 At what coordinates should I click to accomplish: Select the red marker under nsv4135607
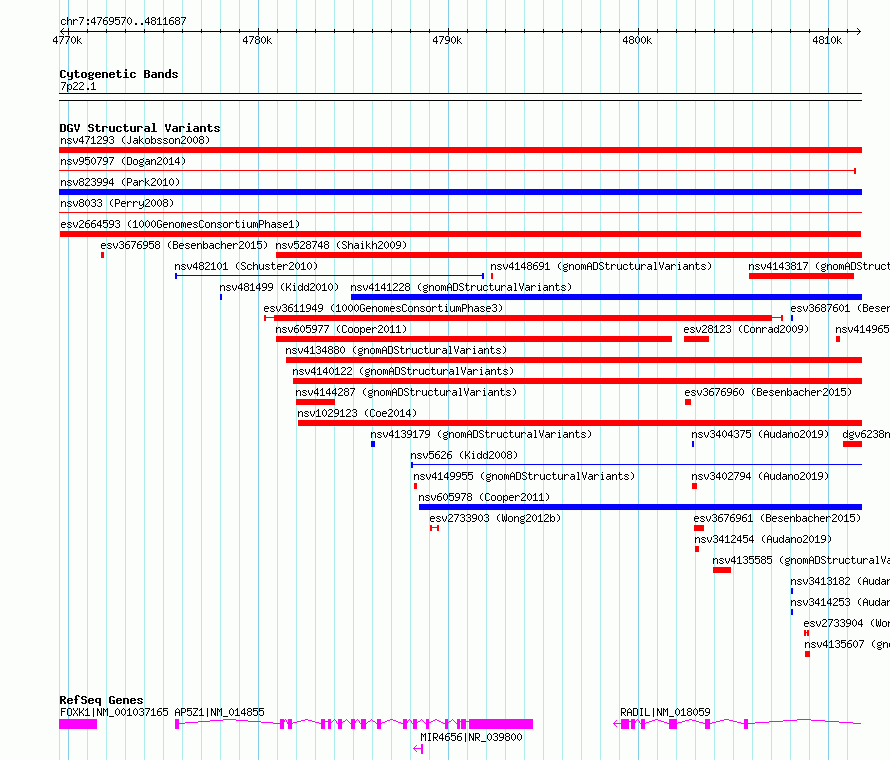tap(807, 654)
